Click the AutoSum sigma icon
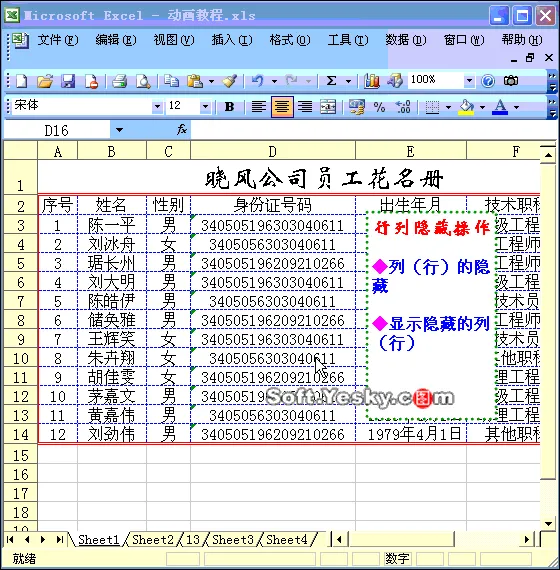This screenshot has width=560, height=570. (x=331, y=81)
